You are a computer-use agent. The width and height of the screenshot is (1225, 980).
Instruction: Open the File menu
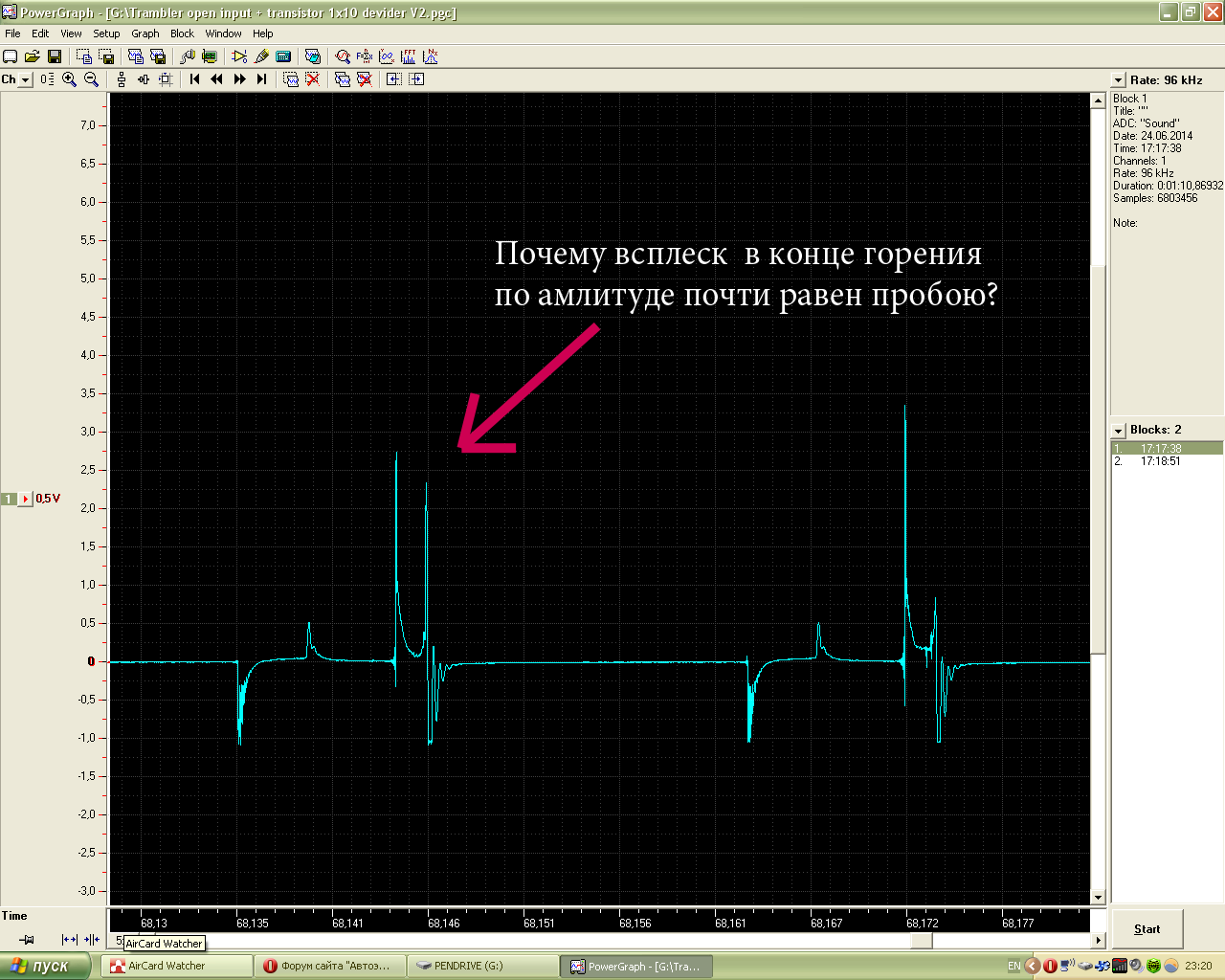(12, 33)
